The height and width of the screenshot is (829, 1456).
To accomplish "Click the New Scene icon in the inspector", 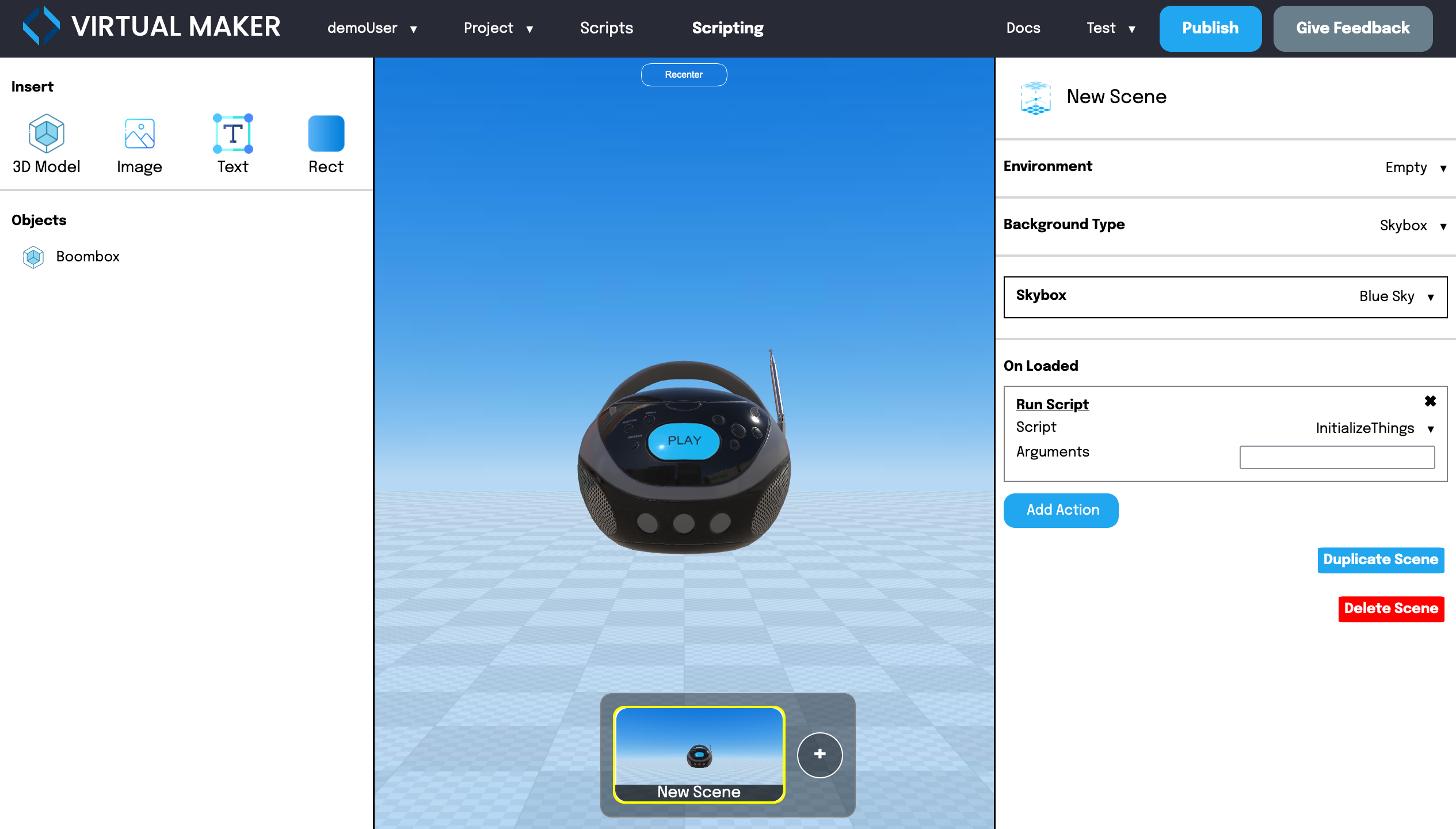I will click(x=1035, y=97).
